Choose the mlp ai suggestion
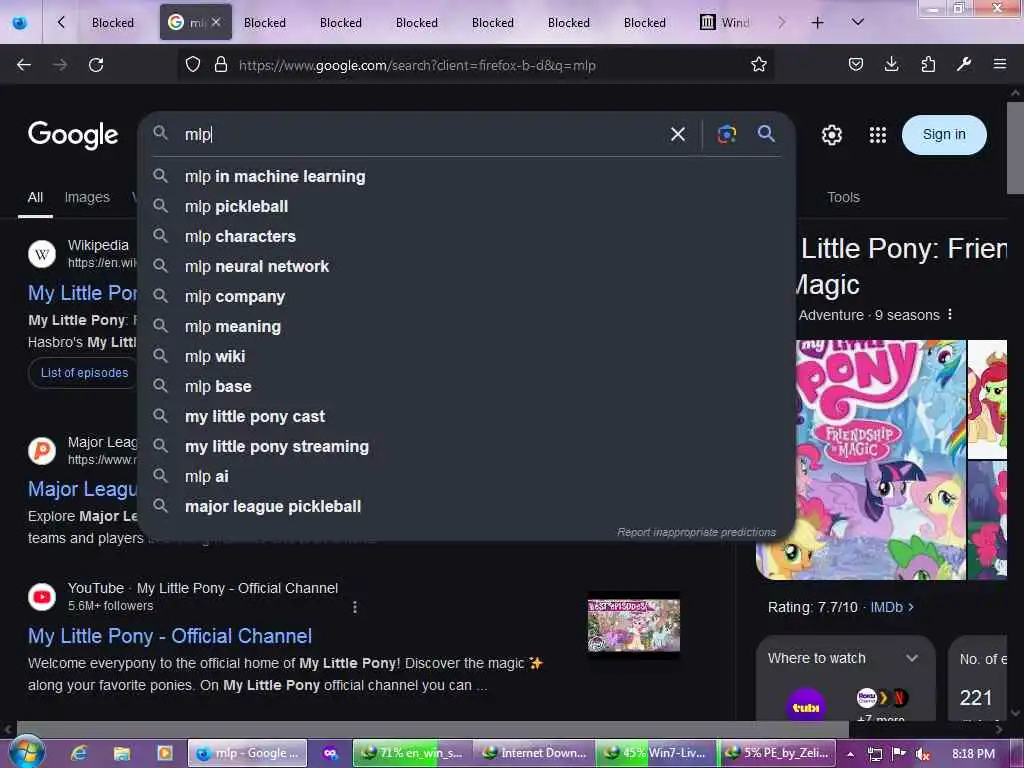 point(467,477)
